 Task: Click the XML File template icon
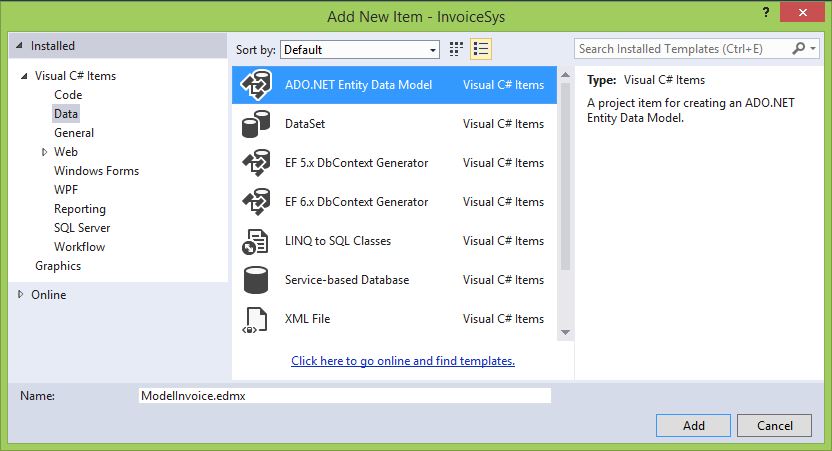(x=255, y=319)
